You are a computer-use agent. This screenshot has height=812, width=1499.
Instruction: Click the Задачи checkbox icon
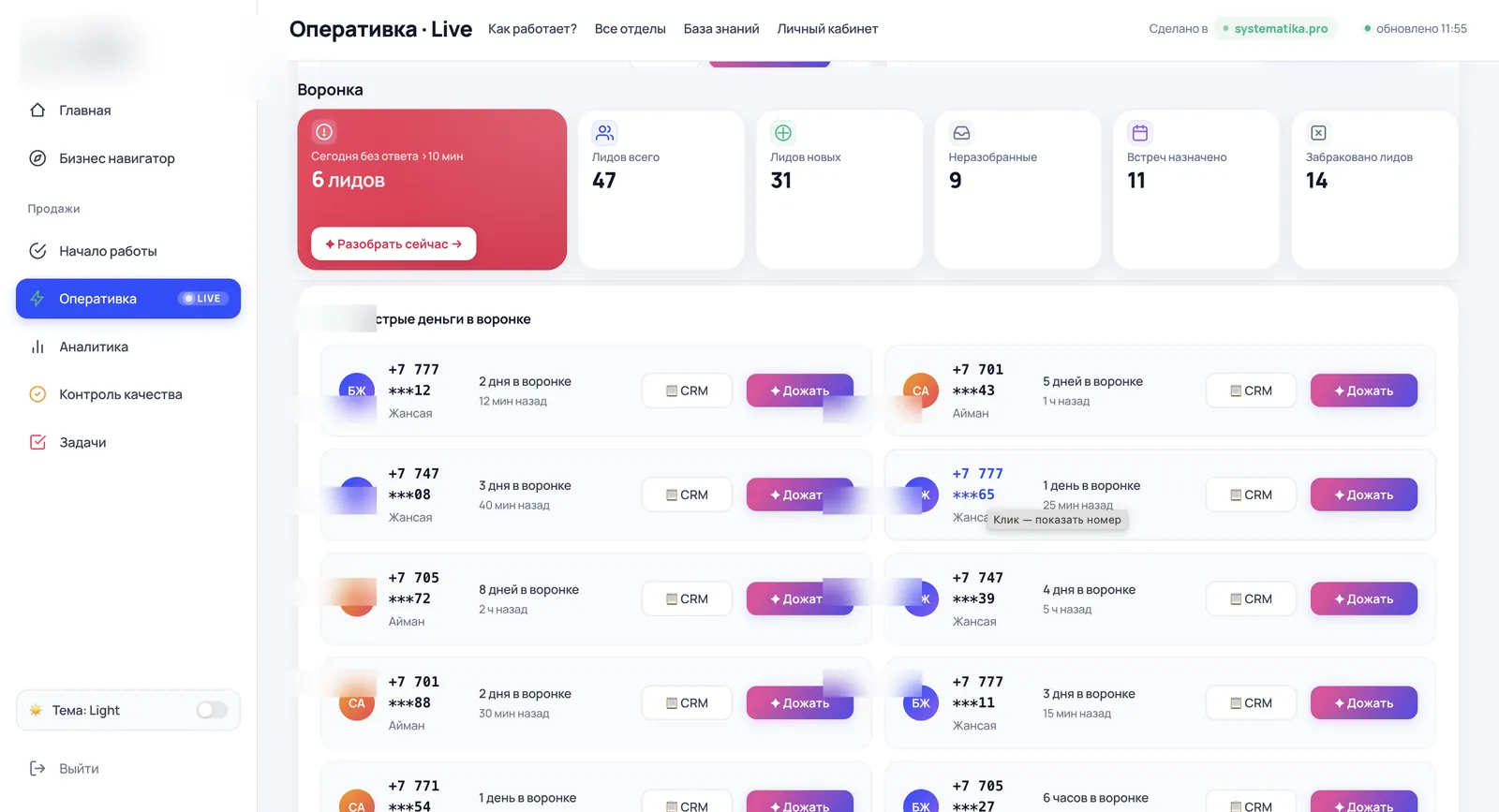click(x=37, y=442)
